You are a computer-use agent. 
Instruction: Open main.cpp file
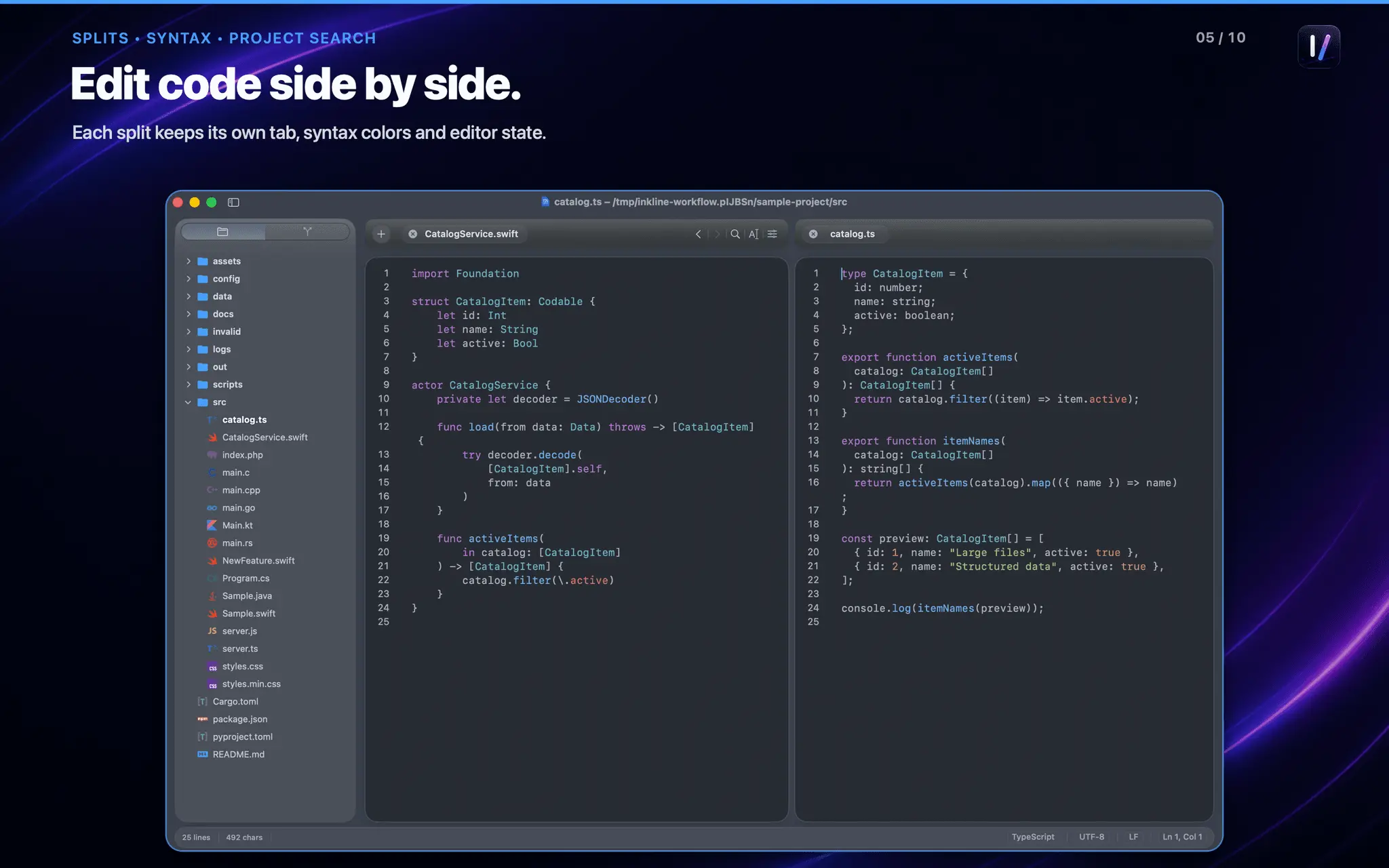coord(241,490)
